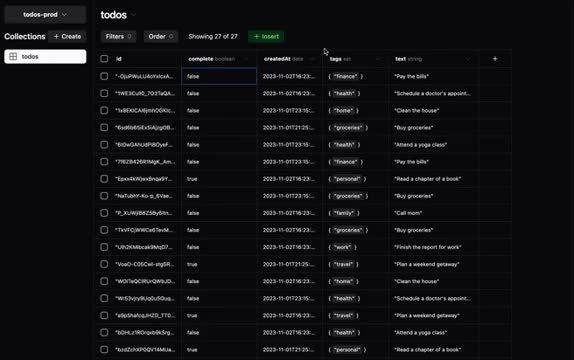
Task: Click the "finance" tag in the "-Oju" row
Action: click(x=346, y=76)
